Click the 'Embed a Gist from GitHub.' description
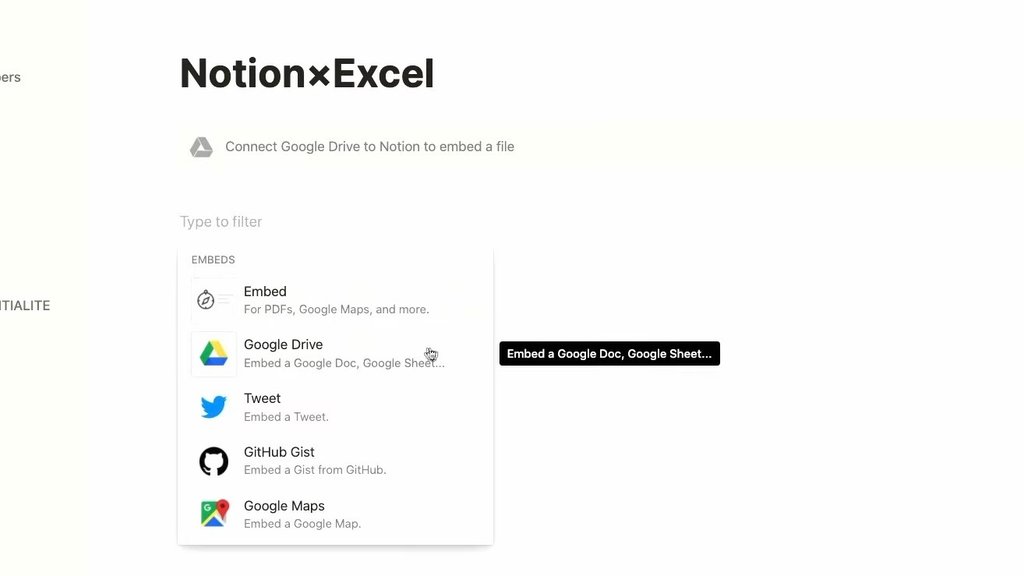Image resolution: width=1024 pixels, height=576 pixels. pyautogui.click(x=315, y=470)
